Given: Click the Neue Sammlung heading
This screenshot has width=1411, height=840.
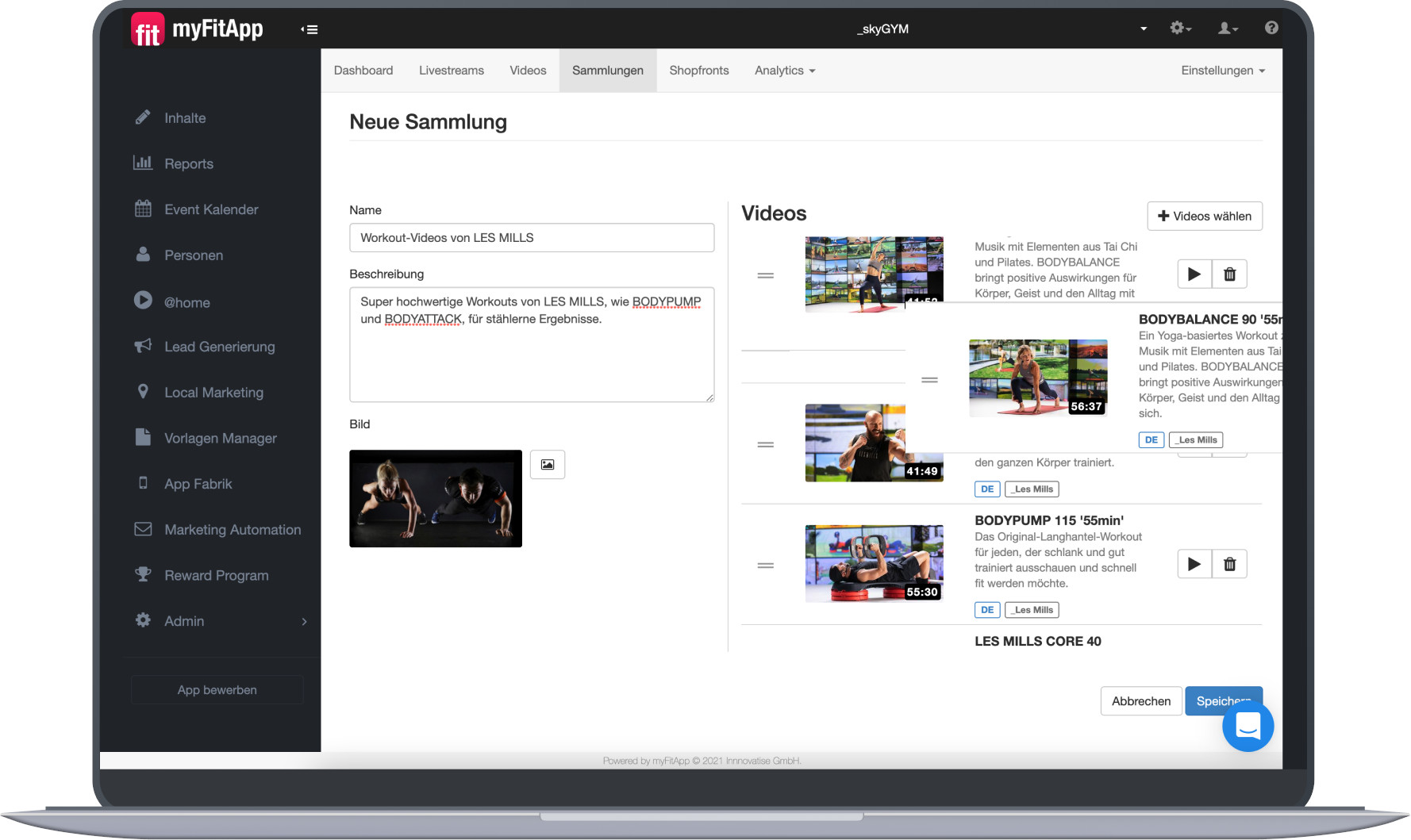Looking at the screenshot, I should coord(428,122).
